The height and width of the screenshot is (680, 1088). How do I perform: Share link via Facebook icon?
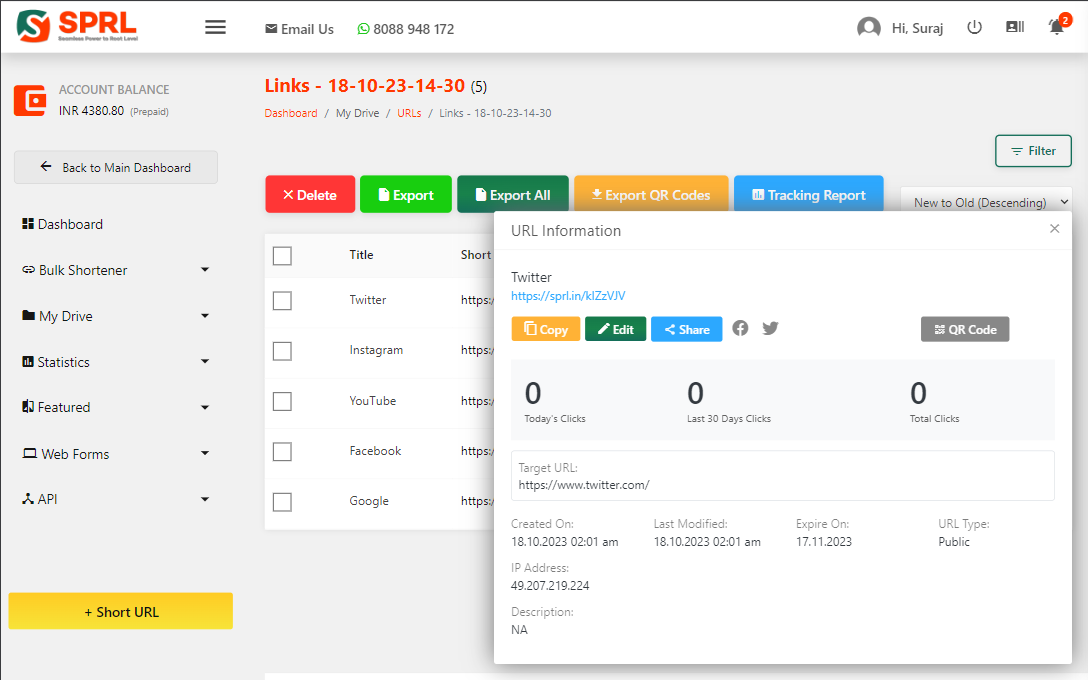coord(740,328)
